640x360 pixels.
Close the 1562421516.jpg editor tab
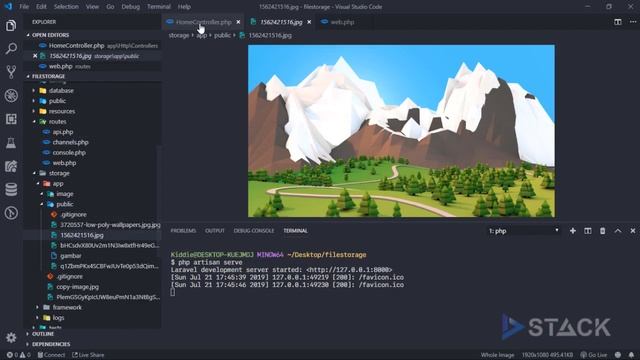pos(309,22)
